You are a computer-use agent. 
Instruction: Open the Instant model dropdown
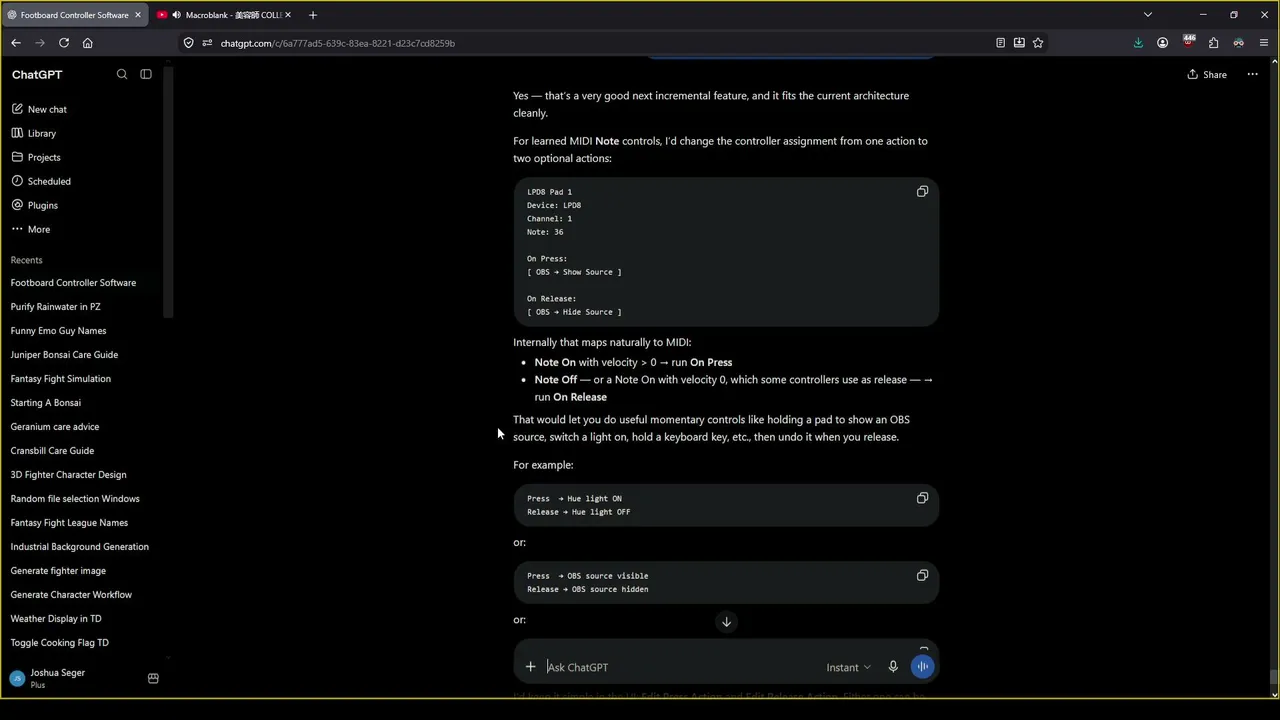point(848,667)
